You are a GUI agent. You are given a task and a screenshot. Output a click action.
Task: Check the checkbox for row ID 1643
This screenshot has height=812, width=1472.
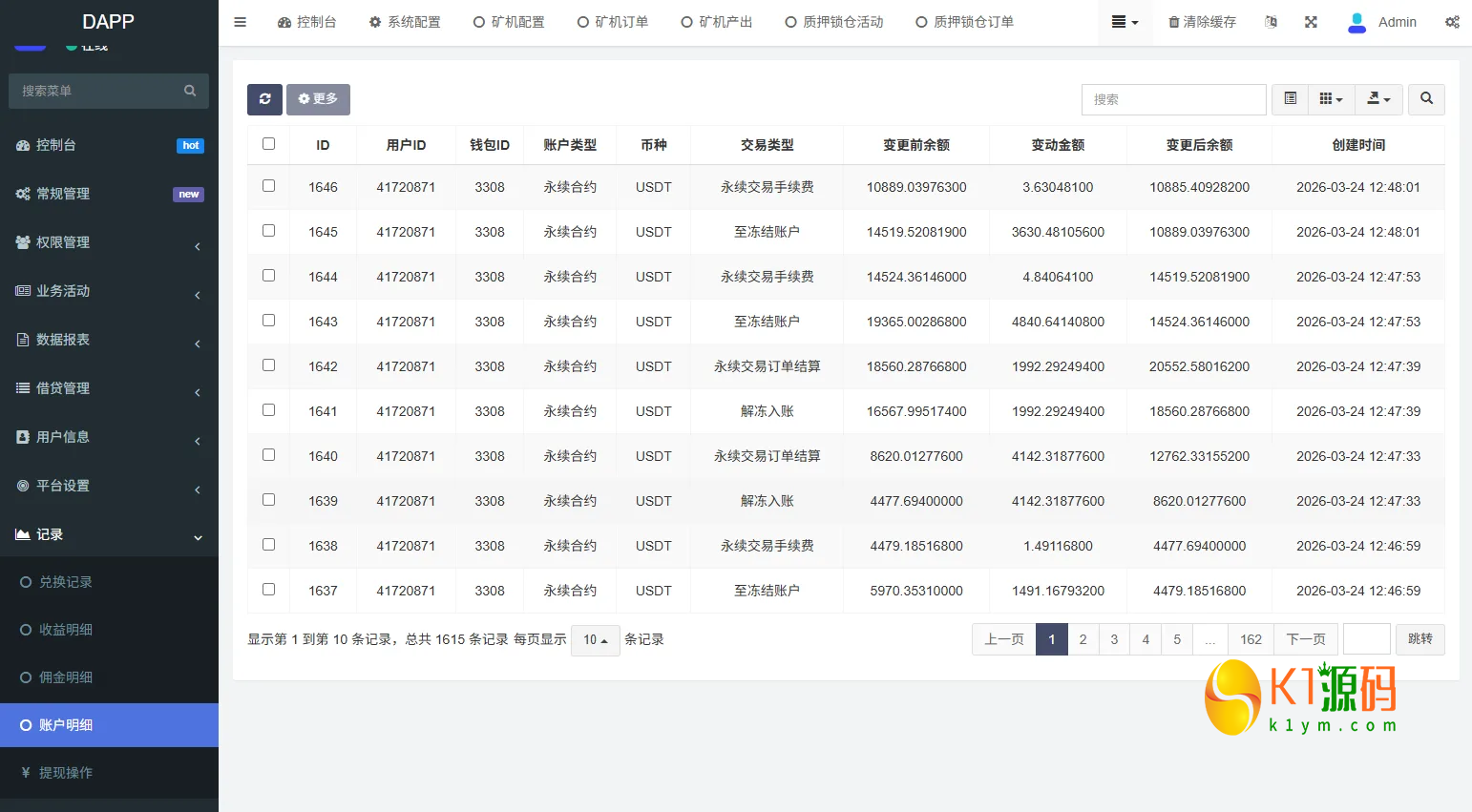(x=268, y=321)
